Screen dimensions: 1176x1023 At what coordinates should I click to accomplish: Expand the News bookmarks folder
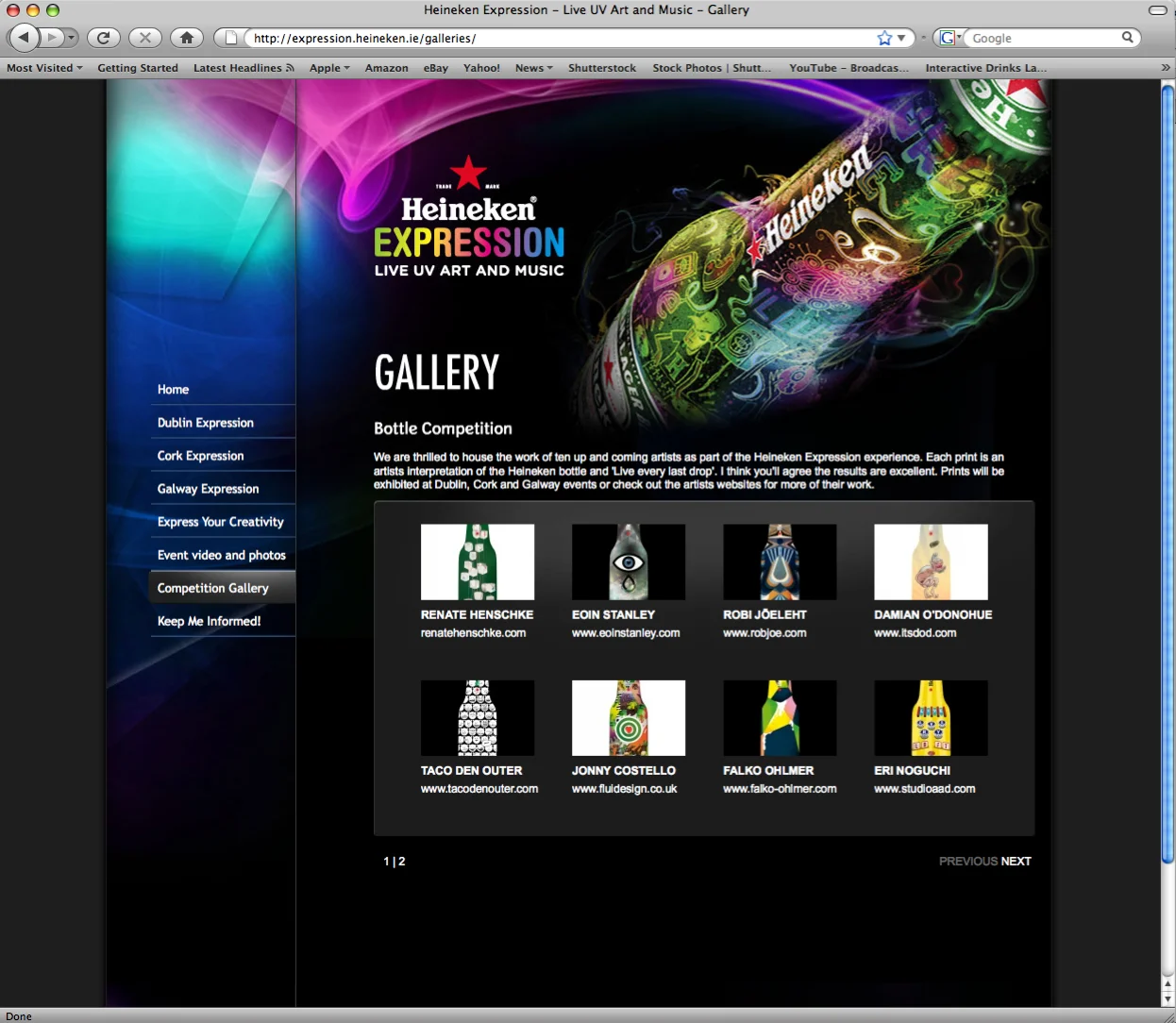[x=534, y=68]
